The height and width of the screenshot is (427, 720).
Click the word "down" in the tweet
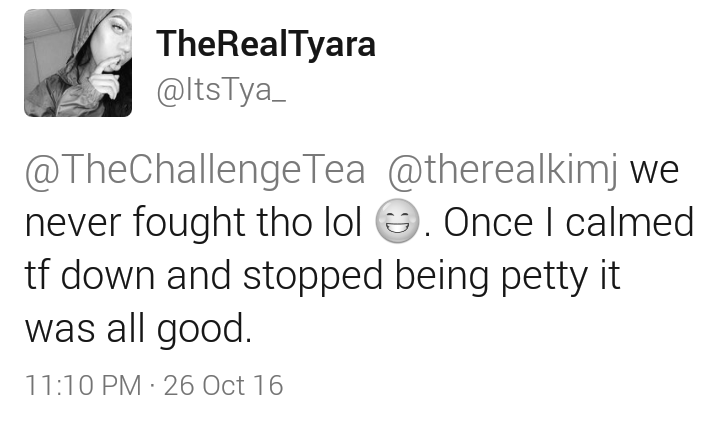tap(108, 275)
